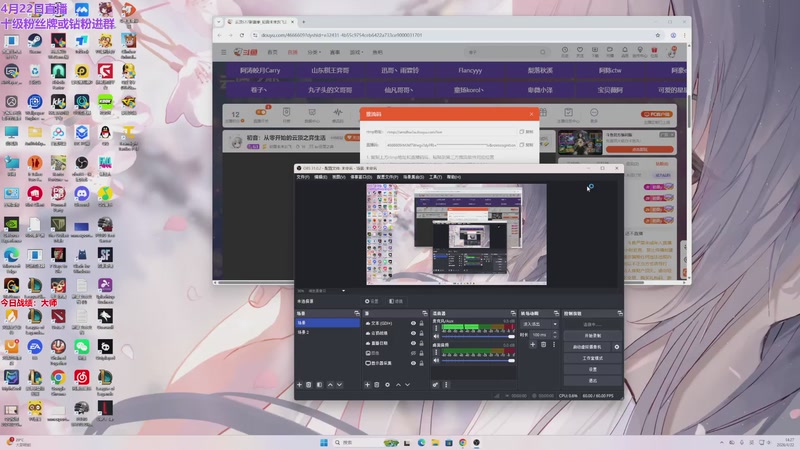Image resolution: width=800 pixels, height=450 pixels.
Task: Open Windows Start menu on taskbar
Action: pos(324,442)
